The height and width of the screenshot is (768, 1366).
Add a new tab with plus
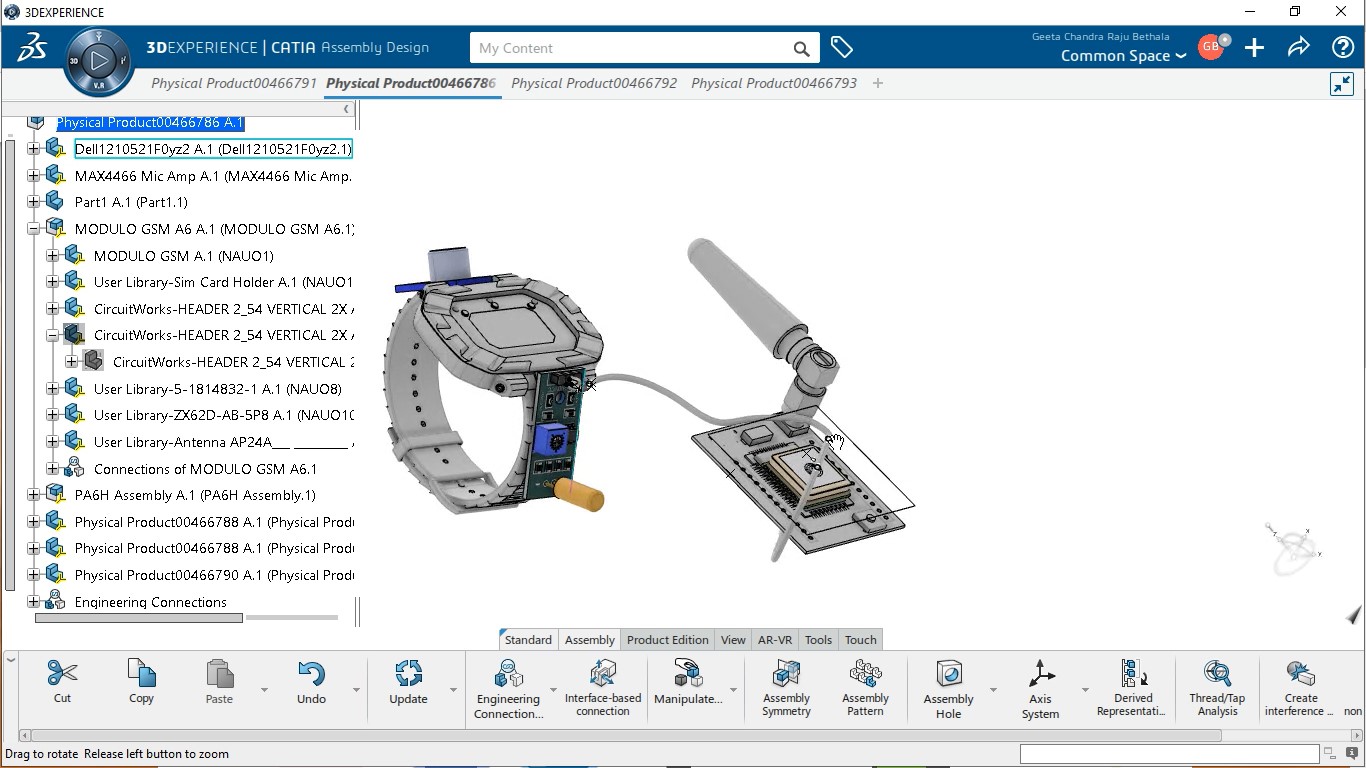tap(878, 83)
